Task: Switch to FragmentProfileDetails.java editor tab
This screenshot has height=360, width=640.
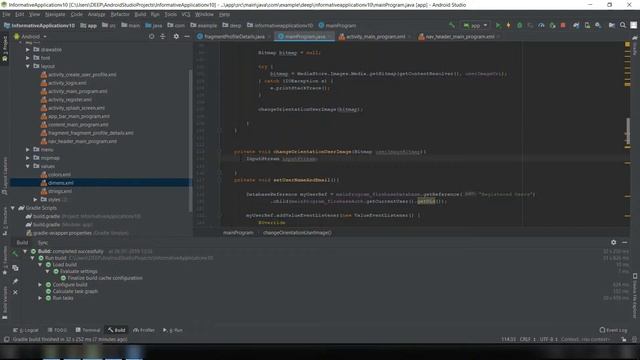Action: [233, 36]
